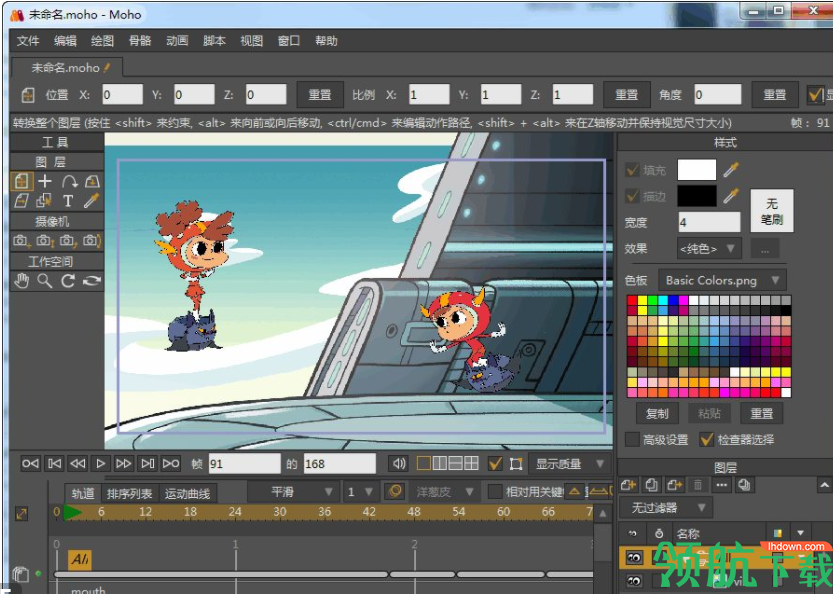
Task: Click the Layer Comps icon
Action: 744,485
